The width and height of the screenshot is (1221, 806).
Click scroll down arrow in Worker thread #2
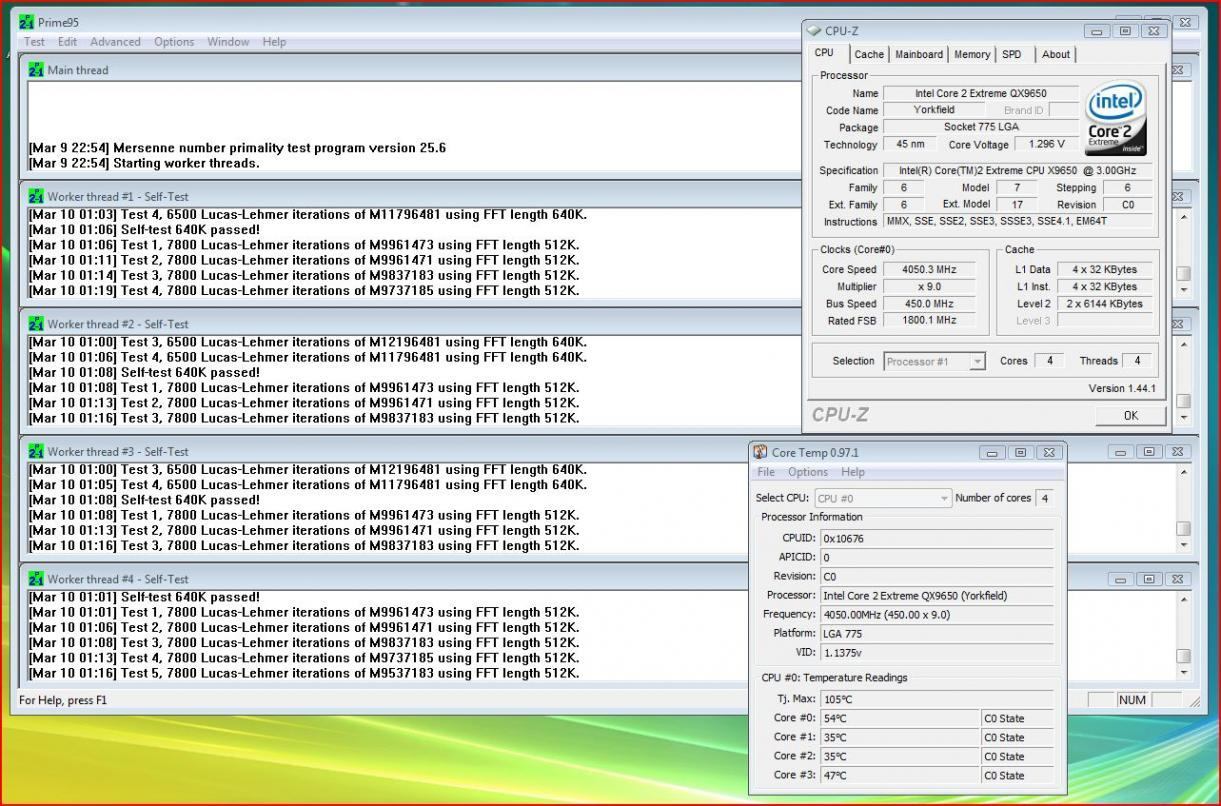(x=1184, y=417)
